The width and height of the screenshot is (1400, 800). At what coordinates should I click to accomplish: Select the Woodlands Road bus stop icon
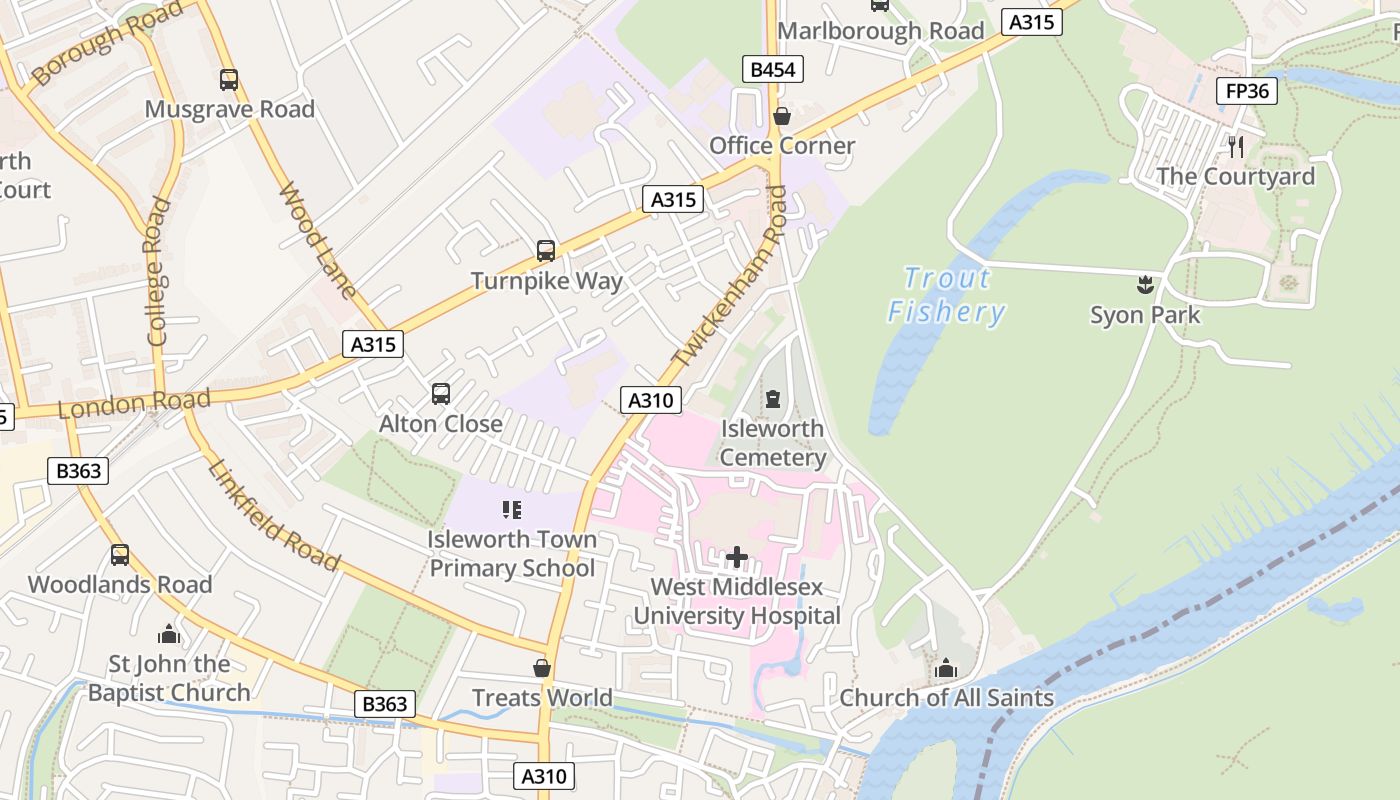[x=120, y=555]
